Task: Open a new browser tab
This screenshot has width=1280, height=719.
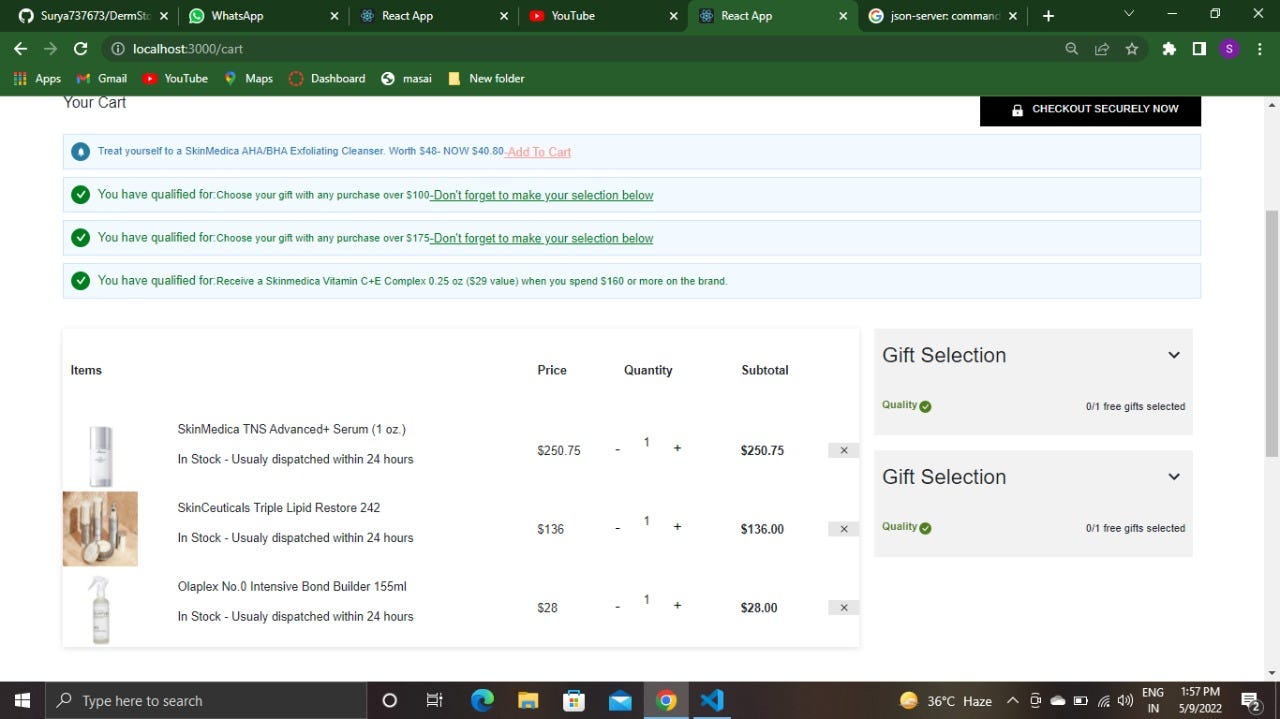Action: pos(1048,16)
